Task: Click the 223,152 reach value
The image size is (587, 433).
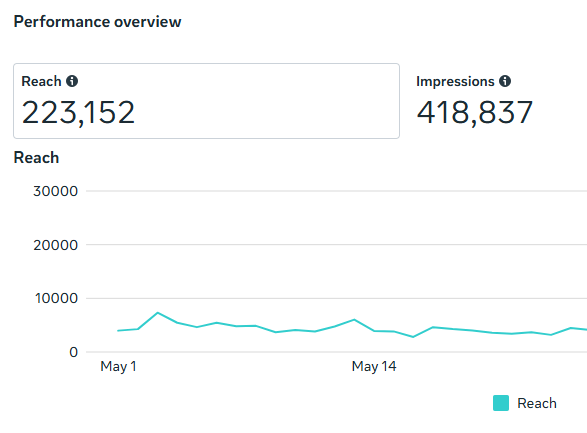Action: (x=78, y=112)
